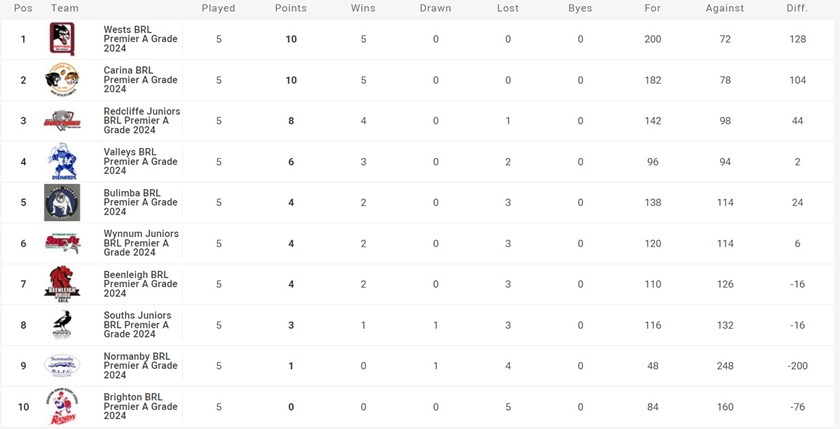Open Brighton BRL Premier A Grade link
The height and width of the screenshot is (429, 840).
click(140, 406)
